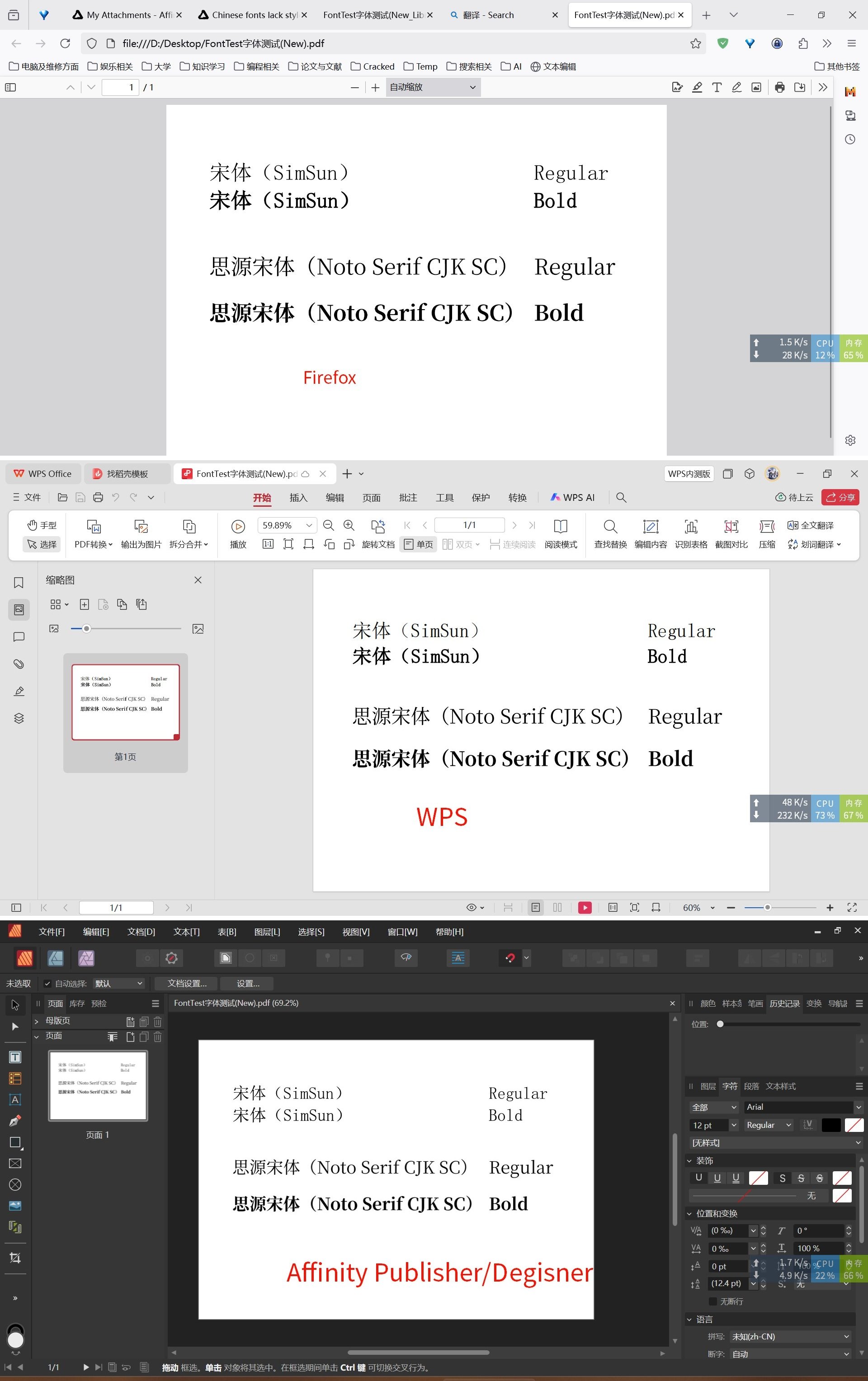Click WPS 全文翻译 button
The image size is (868, 1381).
810,525
